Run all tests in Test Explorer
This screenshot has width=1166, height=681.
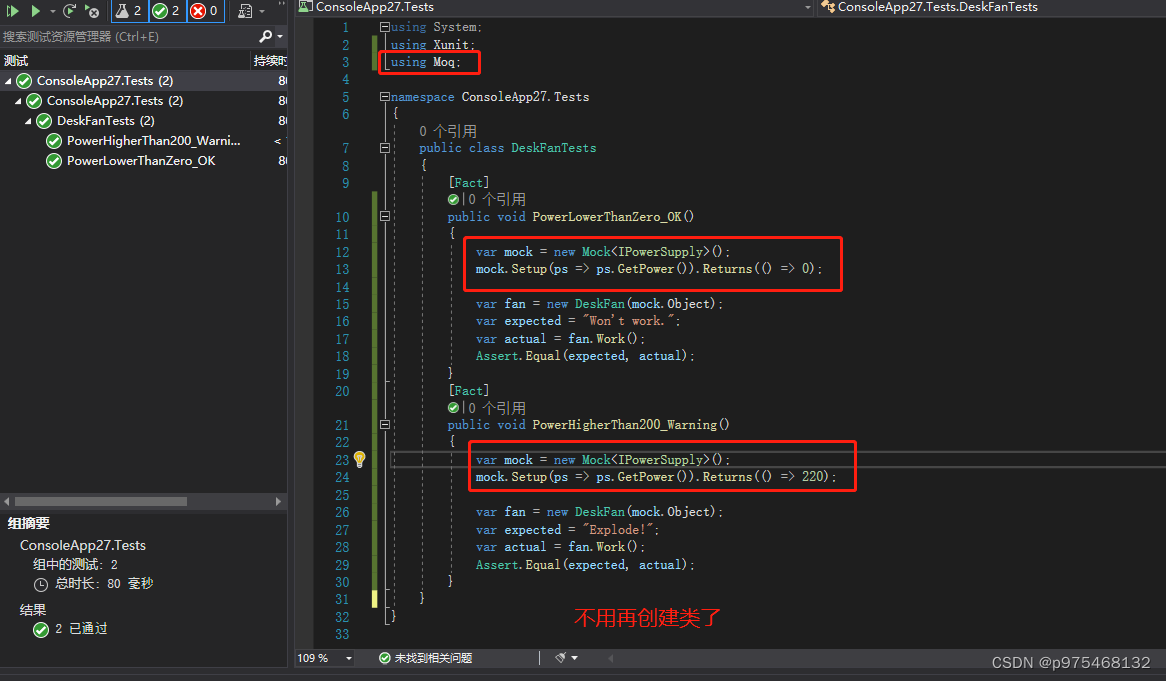pos(13,11)
